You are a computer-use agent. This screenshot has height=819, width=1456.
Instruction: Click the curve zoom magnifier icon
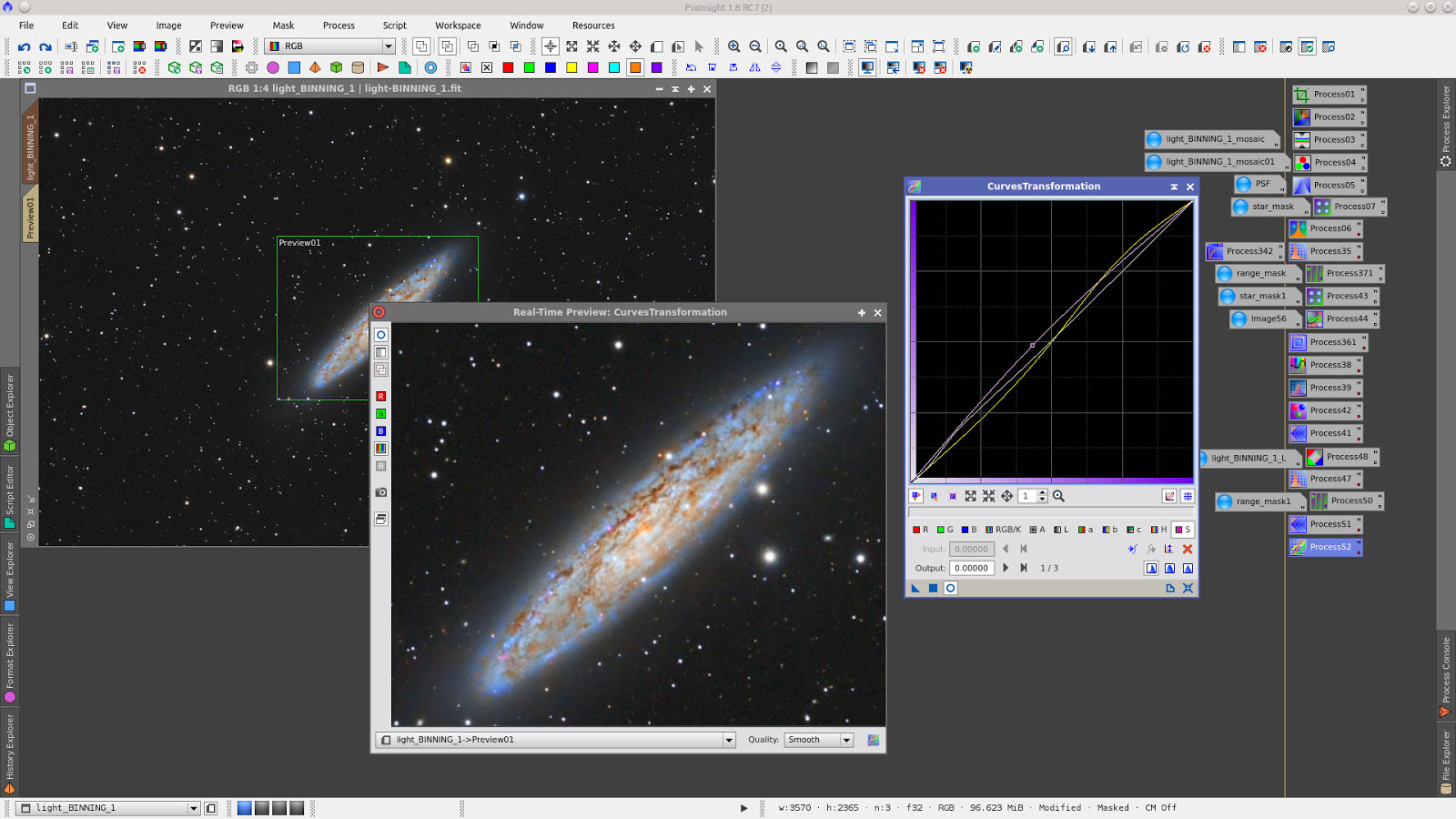1058,496
